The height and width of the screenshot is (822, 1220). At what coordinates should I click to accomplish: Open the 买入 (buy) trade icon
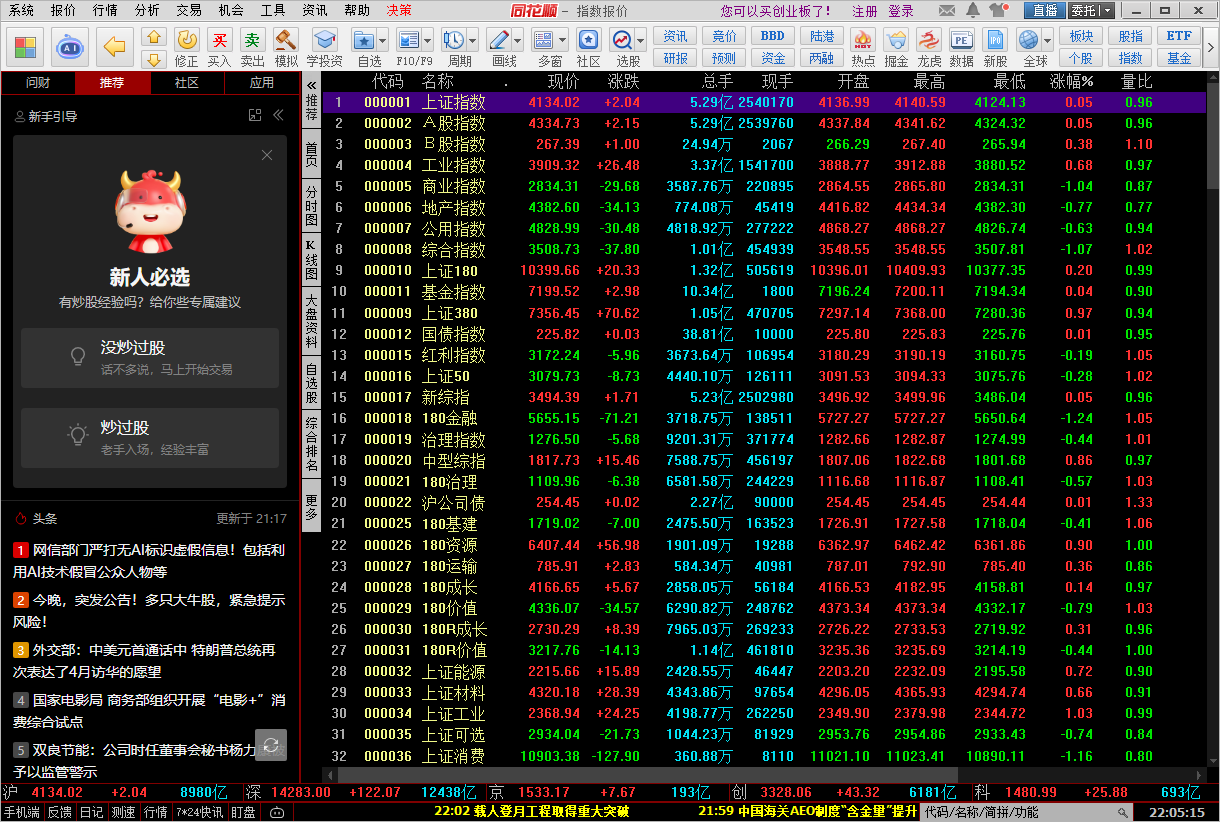point(219,41)
